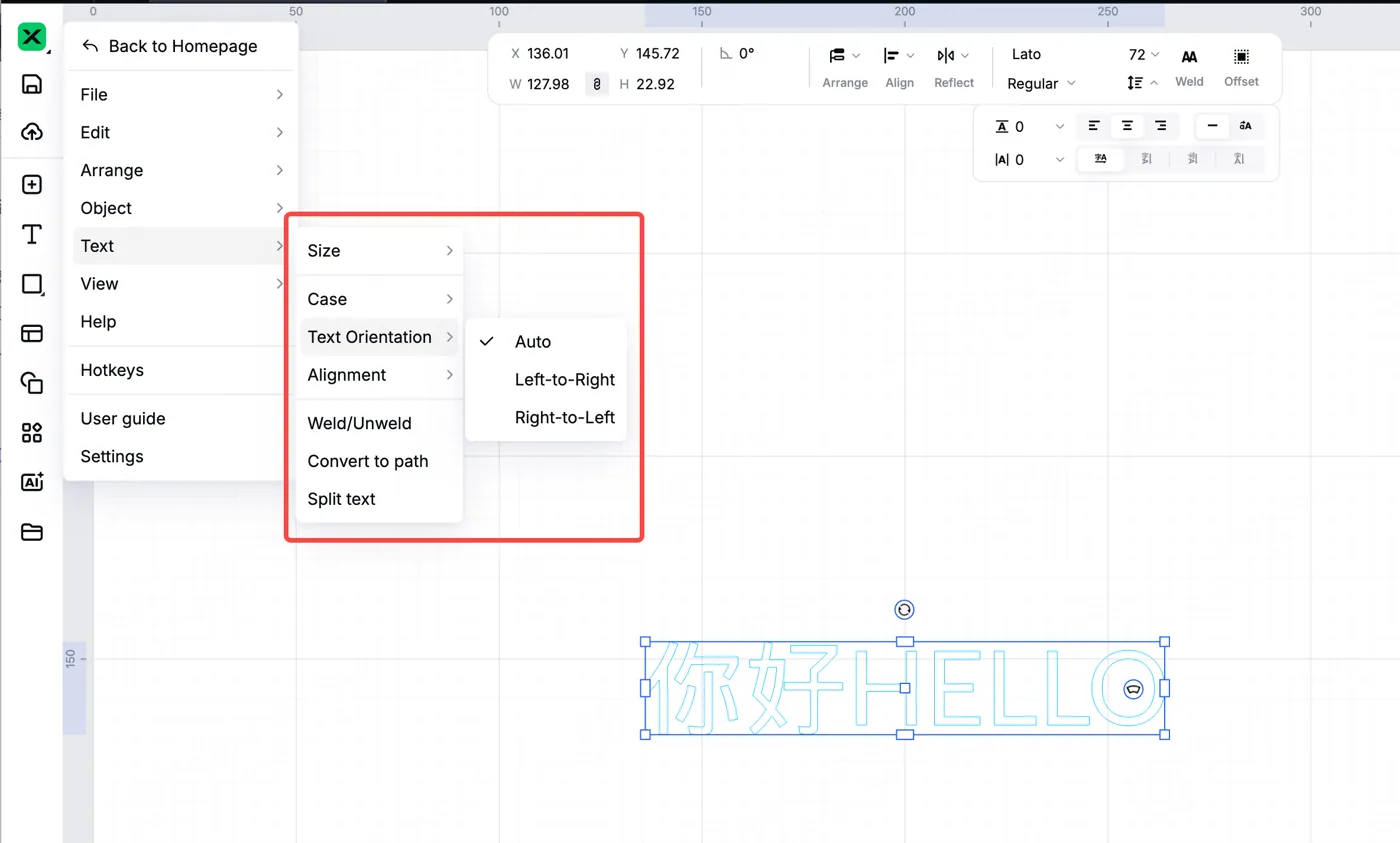1400x843 pixels.
Task: Click the Align icon in the toolbar
Action: click(x=891, y=56)
